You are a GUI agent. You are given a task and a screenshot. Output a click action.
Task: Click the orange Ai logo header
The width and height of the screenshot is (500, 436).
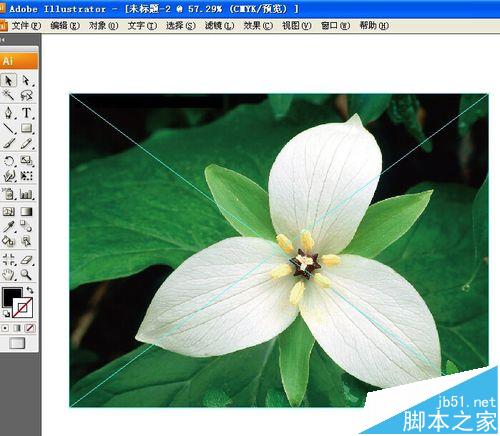(x=19, y=61)
